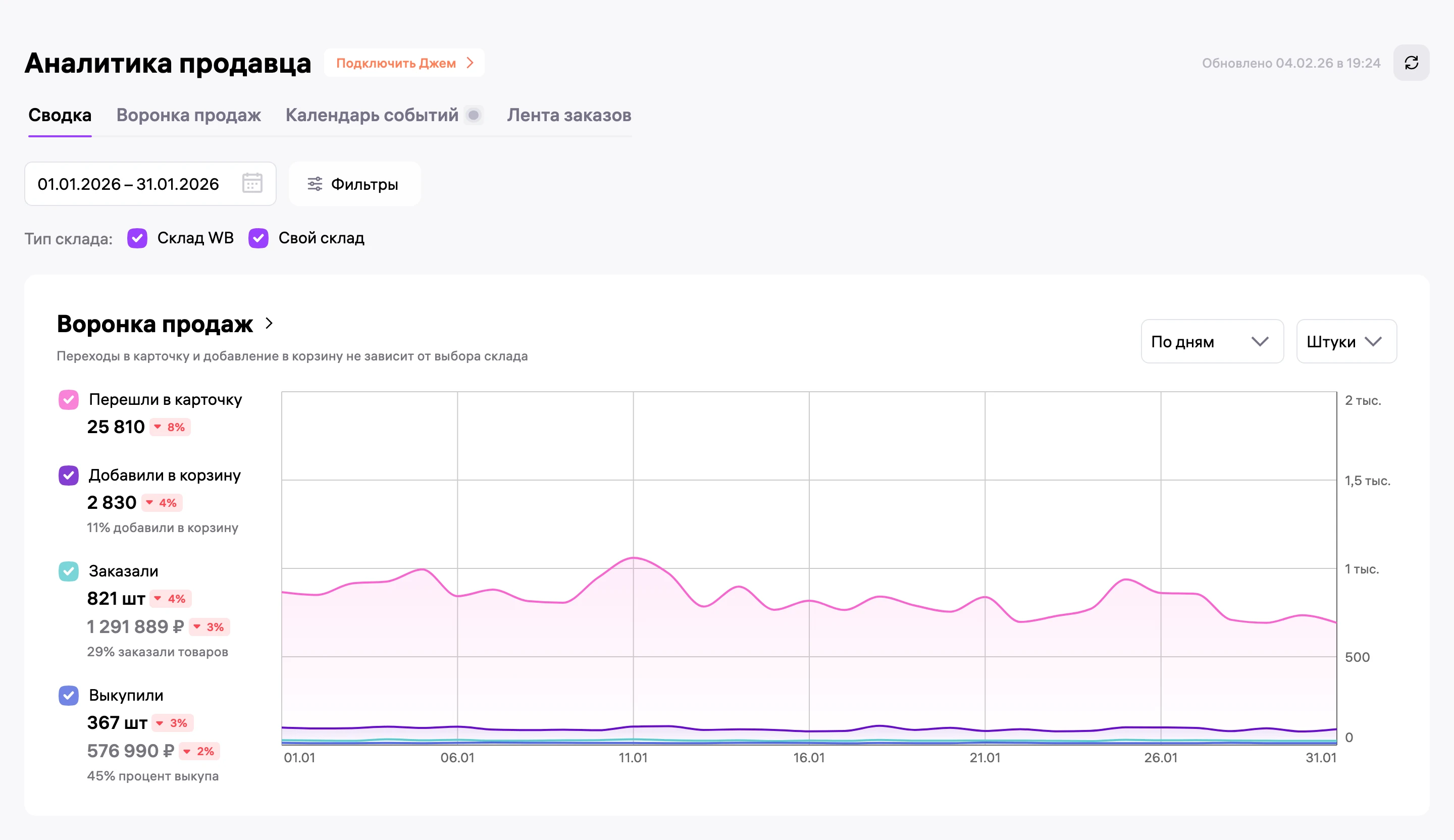Uncheck the Склад WB checkbox
The image size is (1454, 840).
click(x=137, y=238)
